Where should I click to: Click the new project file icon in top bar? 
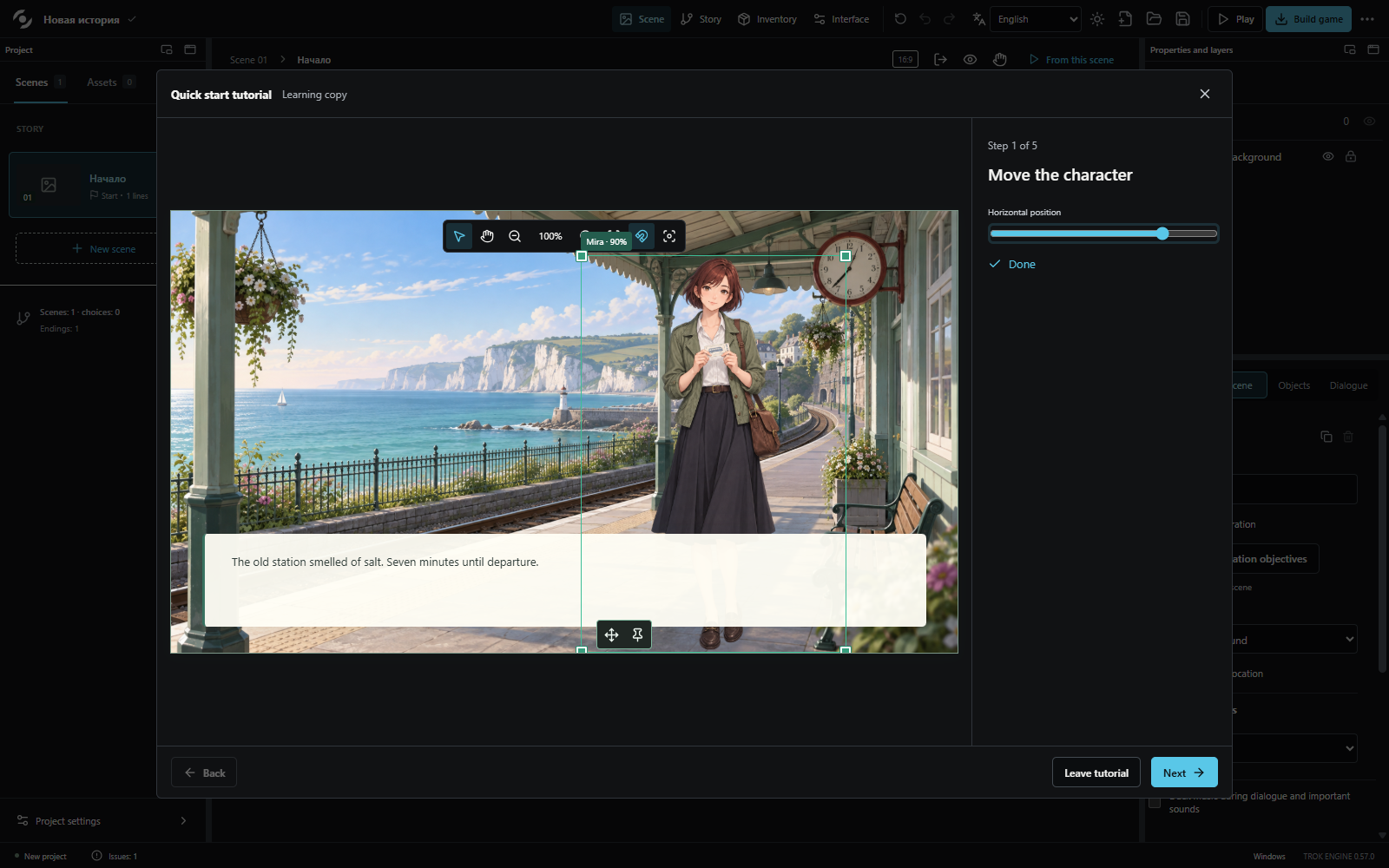point(1125,19)
